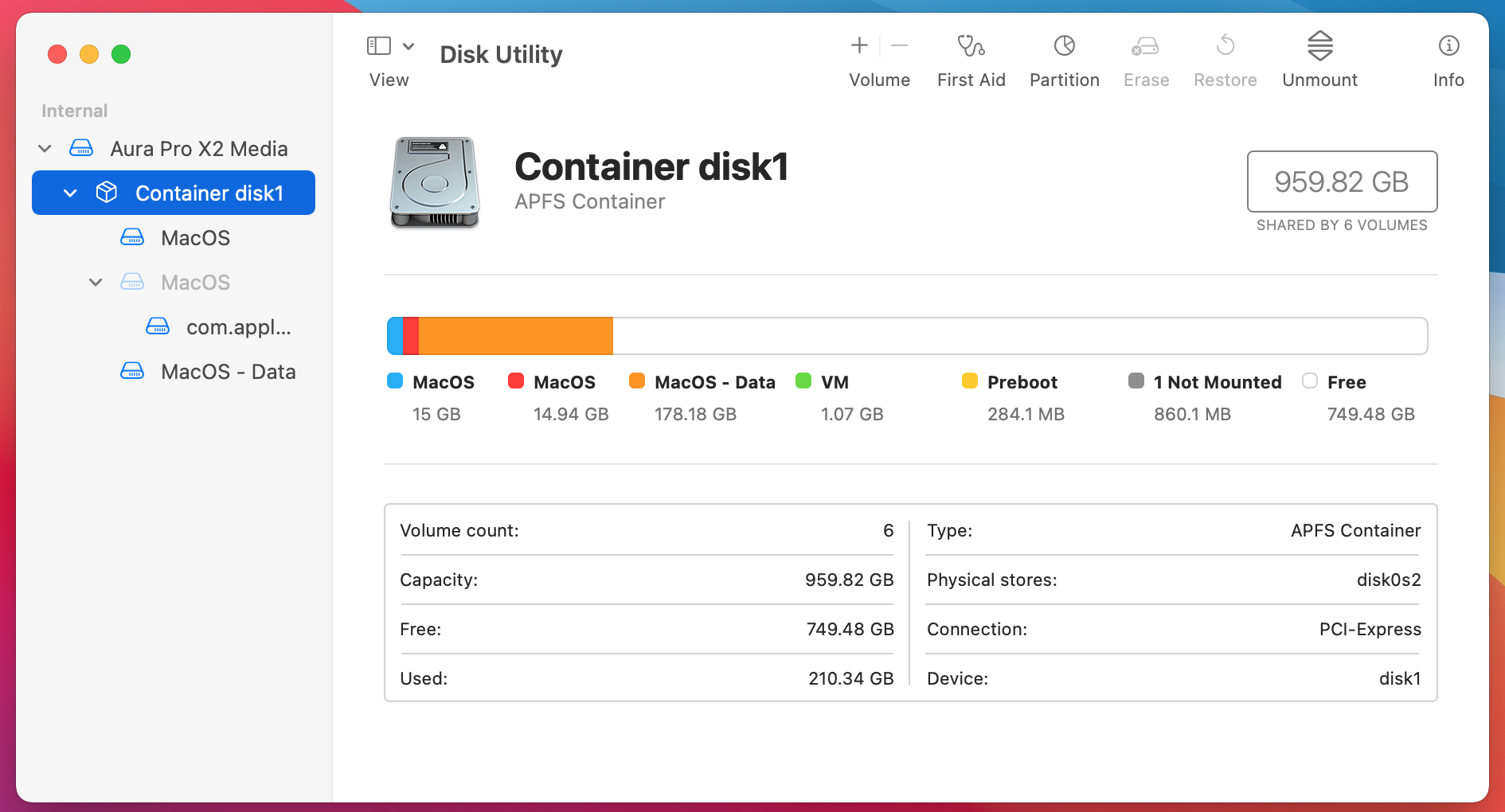Collapse the greyed-out MacOS volume group
This screenshot has width=1505, height=812.
tap(96, 283)
